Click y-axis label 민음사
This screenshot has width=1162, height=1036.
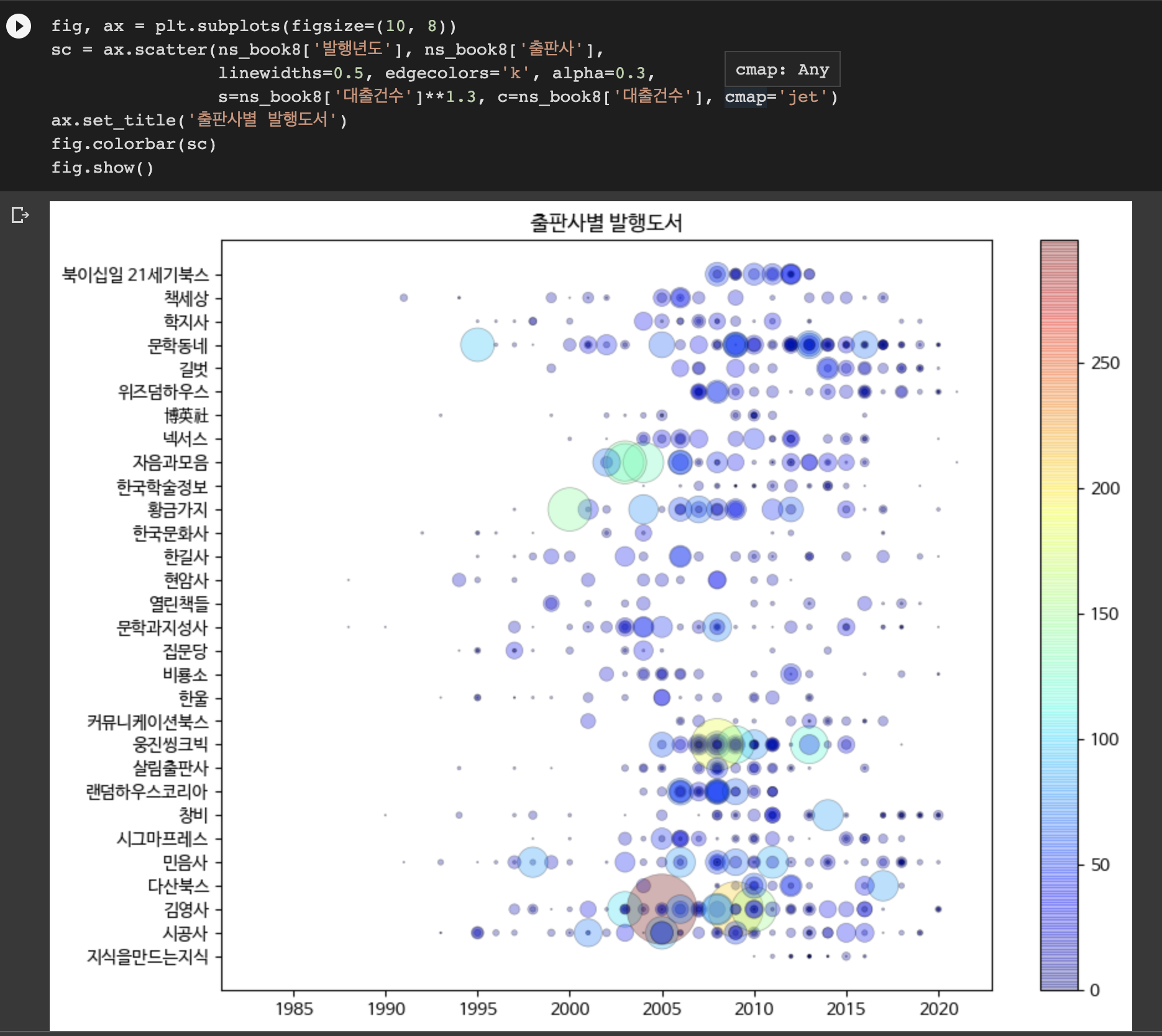(185, 862)
